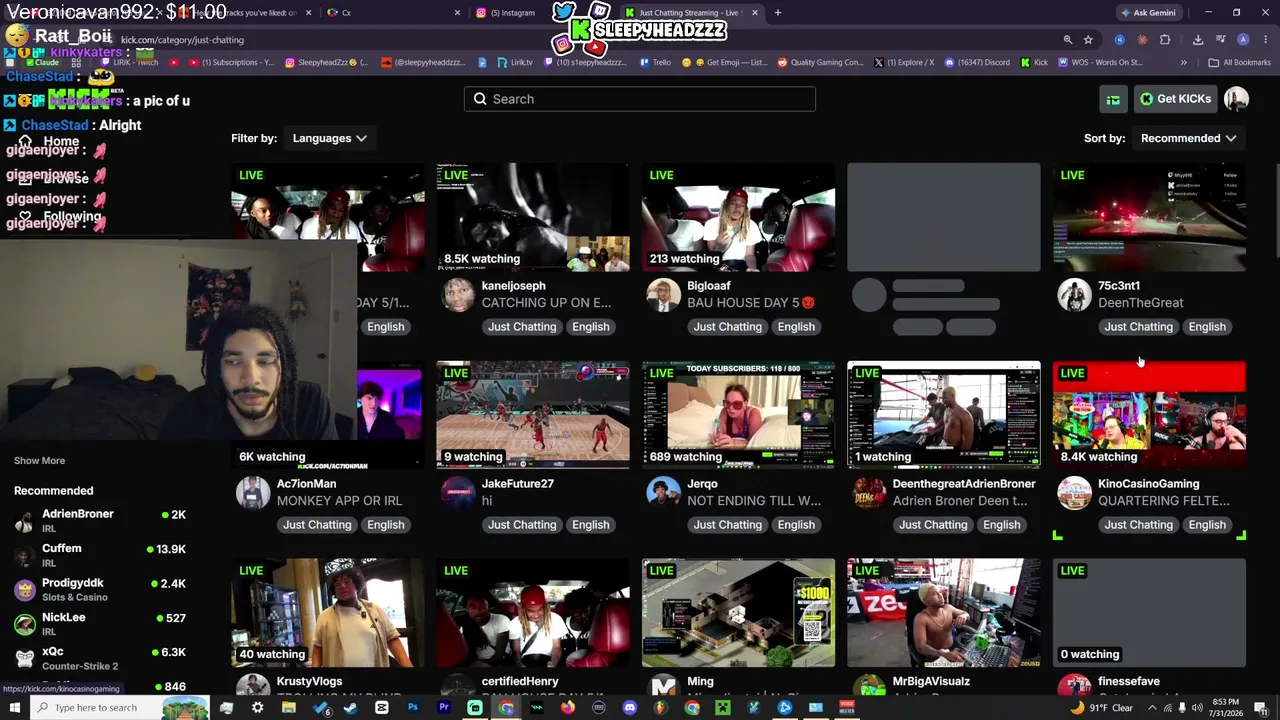The height and width of the screenshot is (720, 1280).
Task: Open the Sort by Recommended dropdown
Action: (1188, 138)
